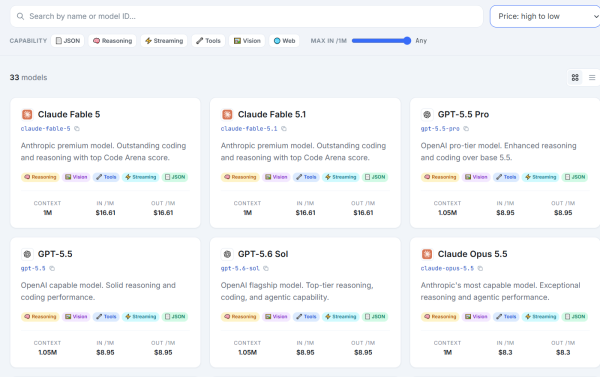Click the Tools tag on Claude Opus 5.5
Image resolution: width=600 pixels, height=377 pixels.
506,317
